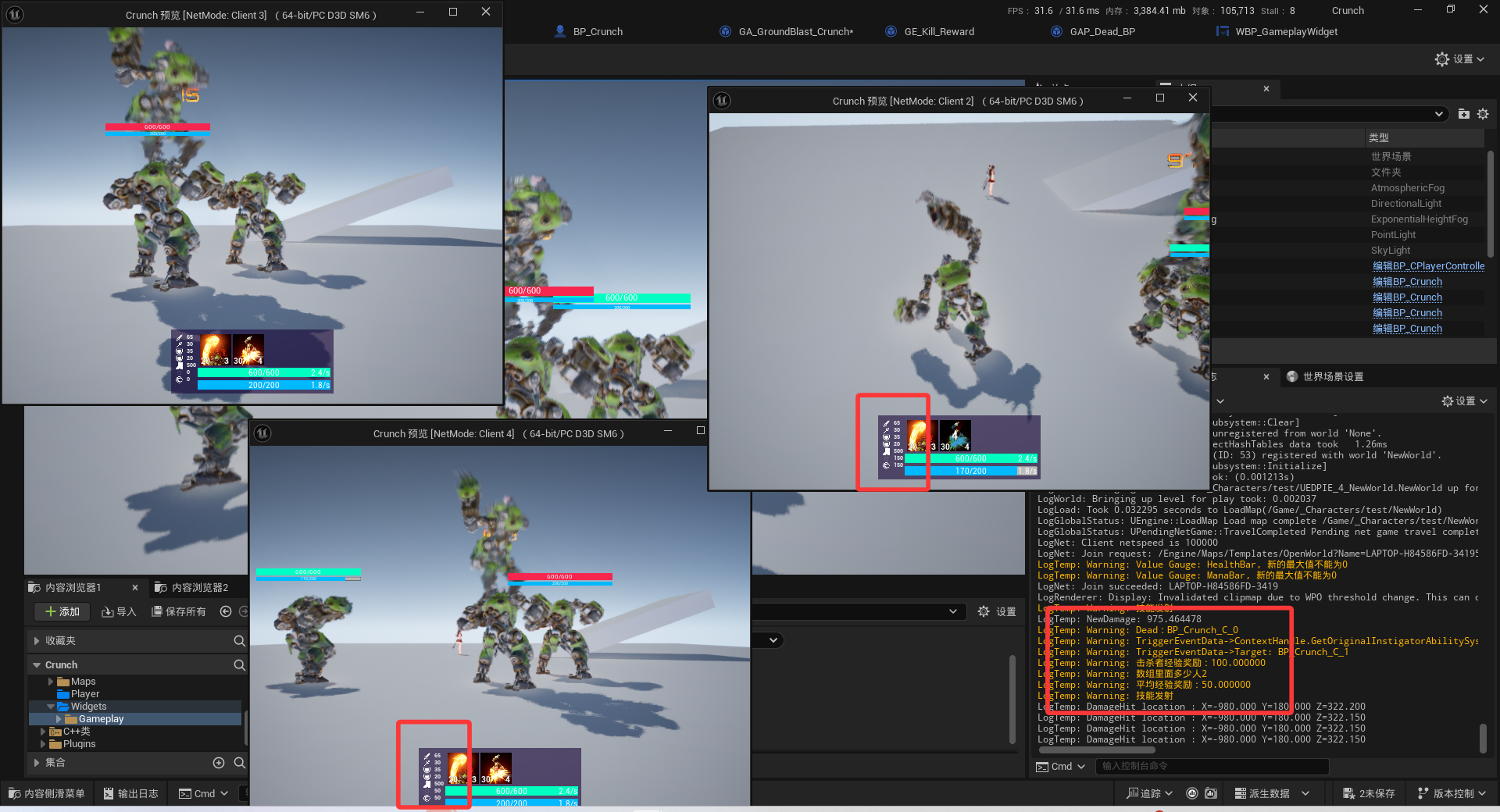Image resolution: width=1500 pixels, height=812 pixels.
Task: Expand the C++类 folder arrow
Action: [x=43, y=732]
